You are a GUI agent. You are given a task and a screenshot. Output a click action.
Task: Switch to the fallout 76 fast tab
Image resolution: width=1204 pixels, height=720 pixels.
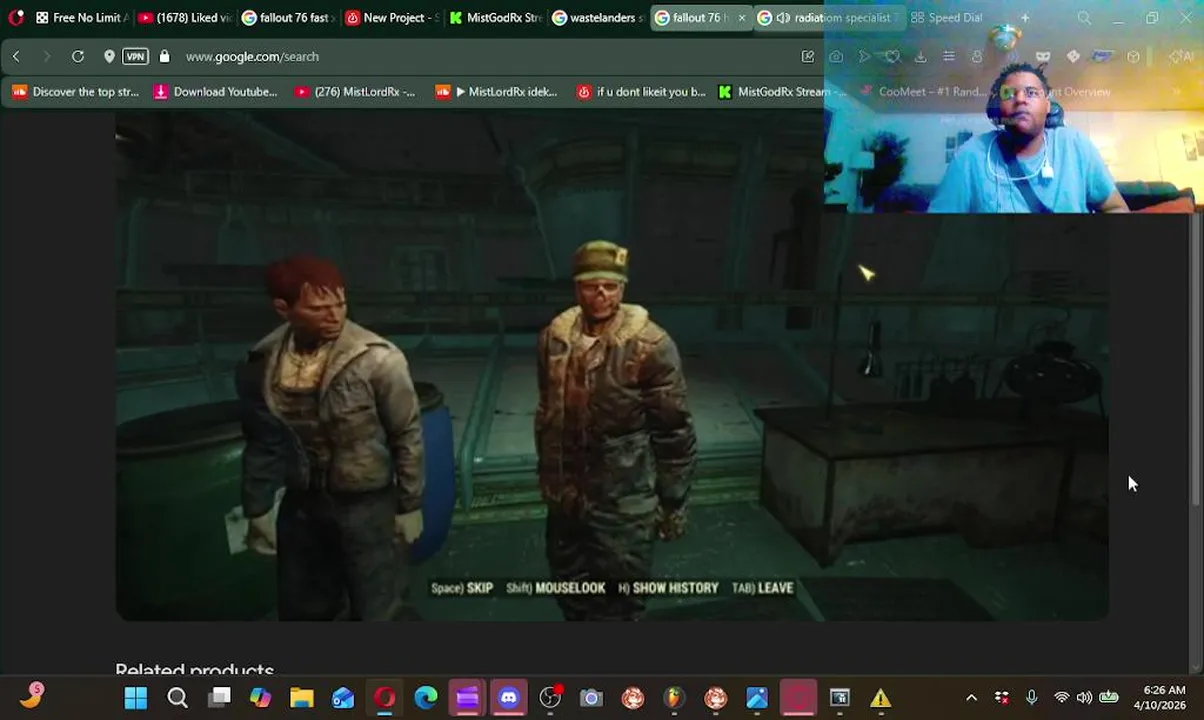pyautogui.click(x=288, y=18)
